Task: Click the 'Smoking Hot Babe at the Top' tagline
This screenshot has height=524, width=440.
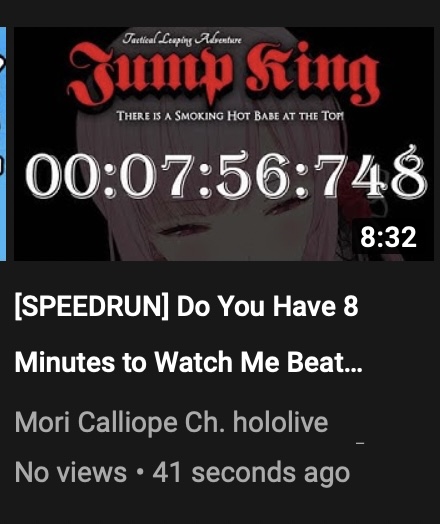Action: pos(230,116)
